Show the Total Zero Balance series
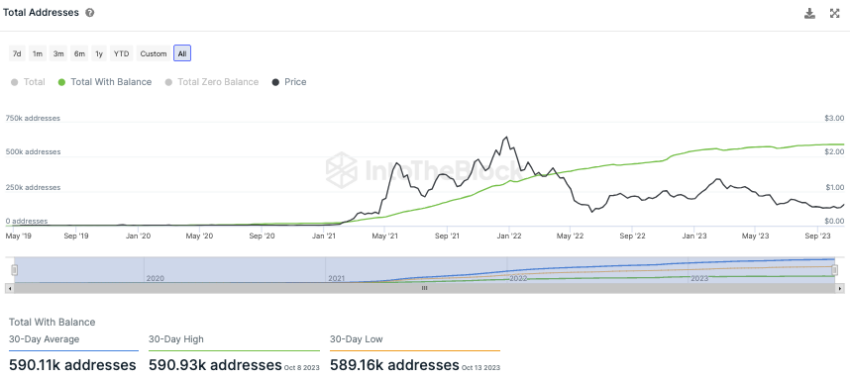The image size is (850, 379). click(x=211, y=82)
